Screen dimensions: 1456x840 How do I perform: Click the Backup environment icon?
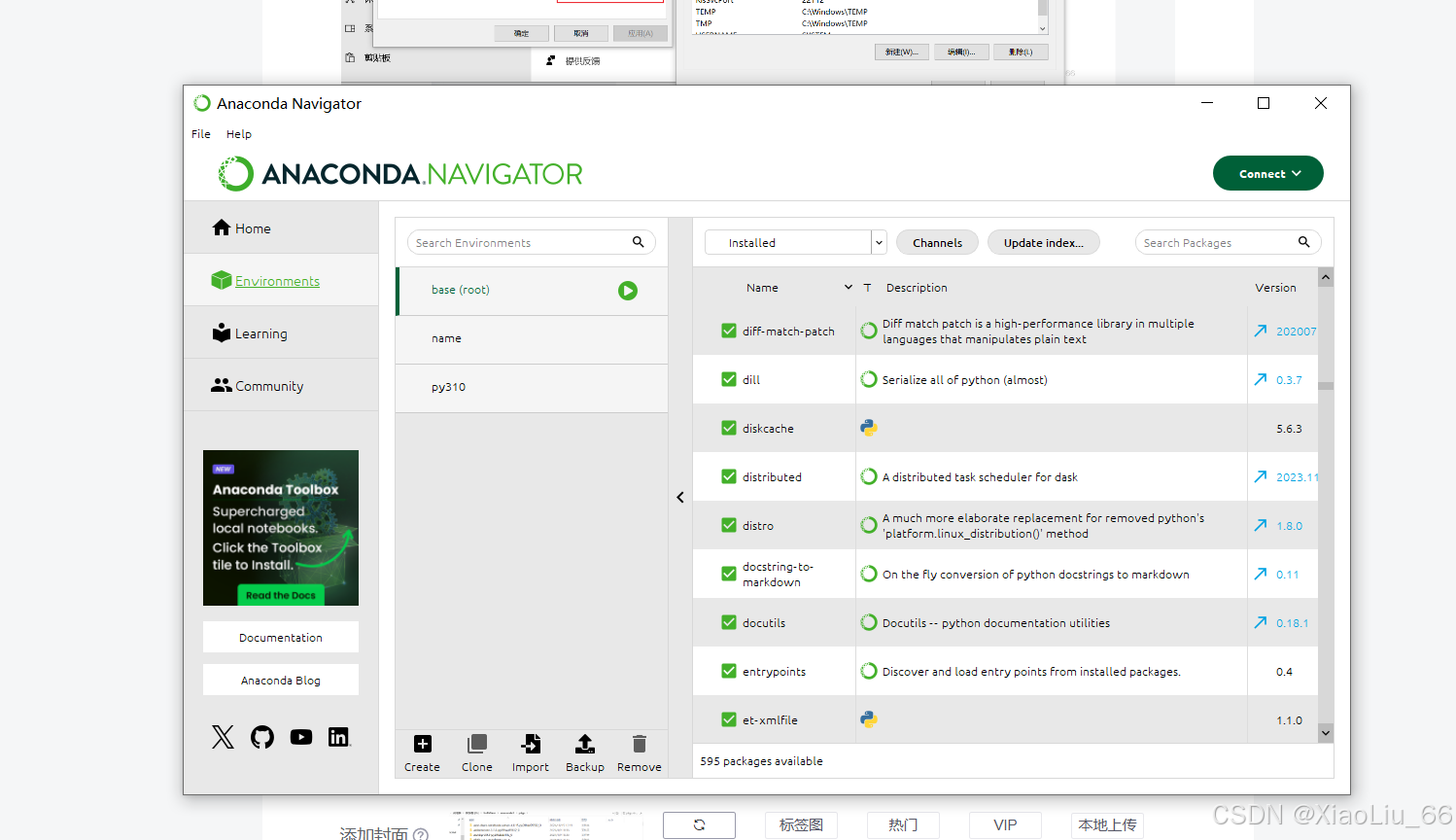click(x=585, y=744)
